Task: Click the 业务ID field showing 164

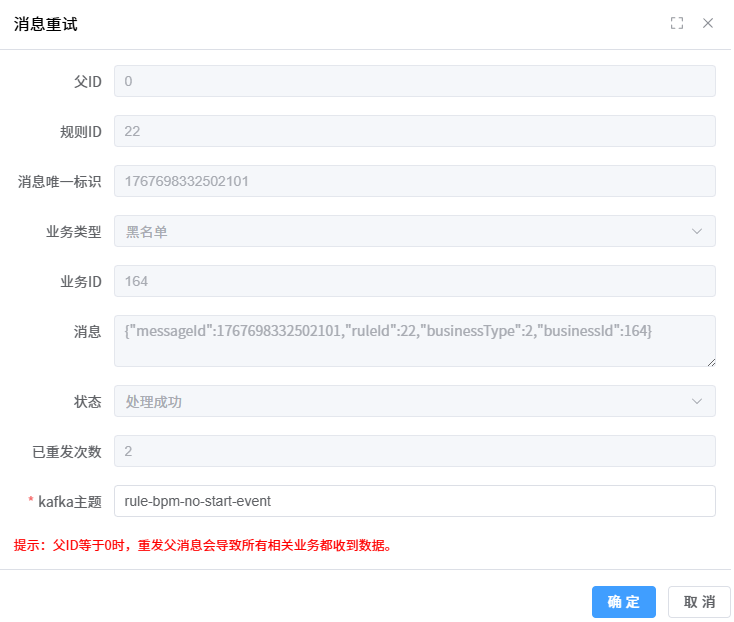Action: (x=415, y=281)
